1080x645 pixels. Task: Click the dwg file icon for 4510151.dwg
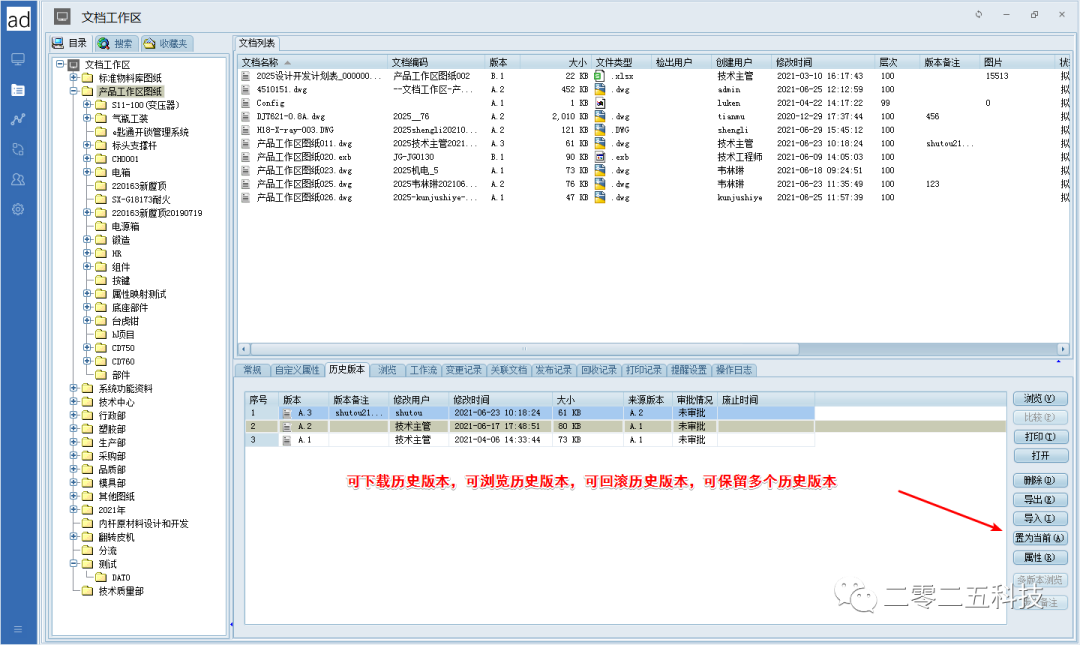599,89
